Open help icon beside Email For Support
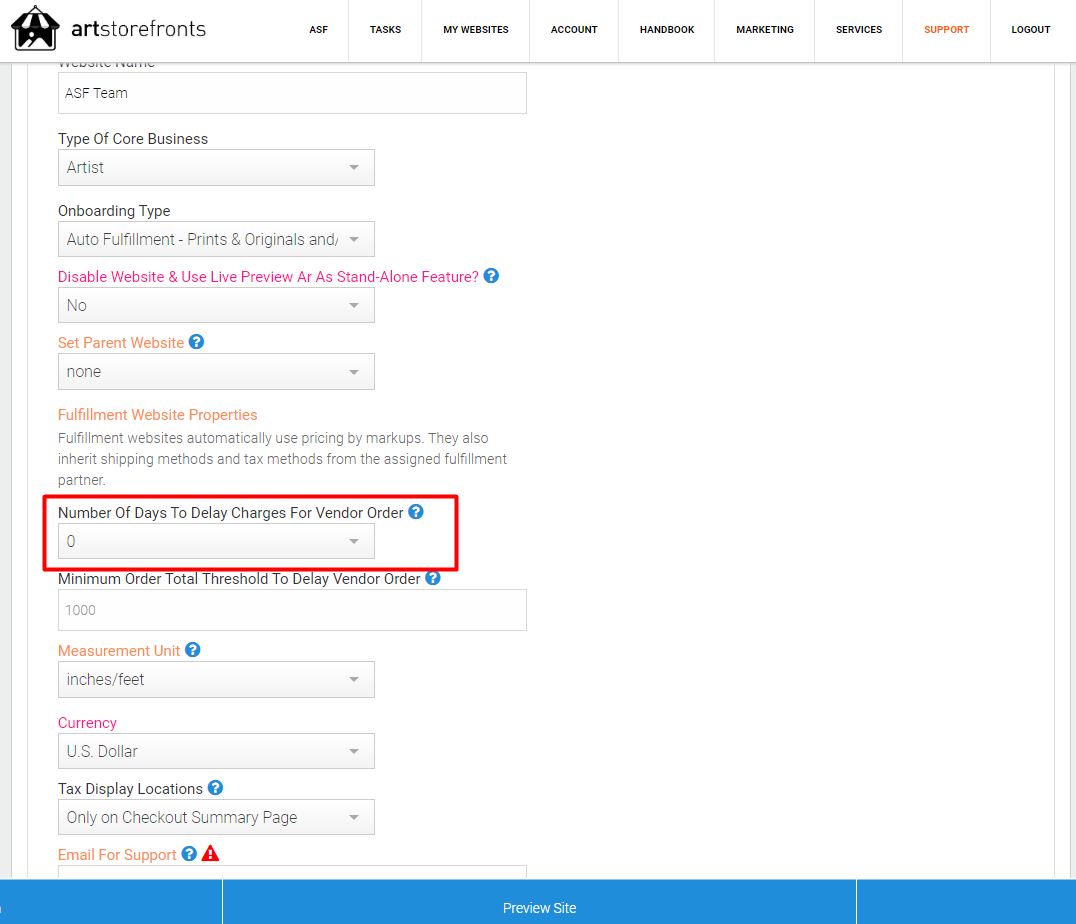The width and height of the screenshot is (1076, 924). (189, 854)
